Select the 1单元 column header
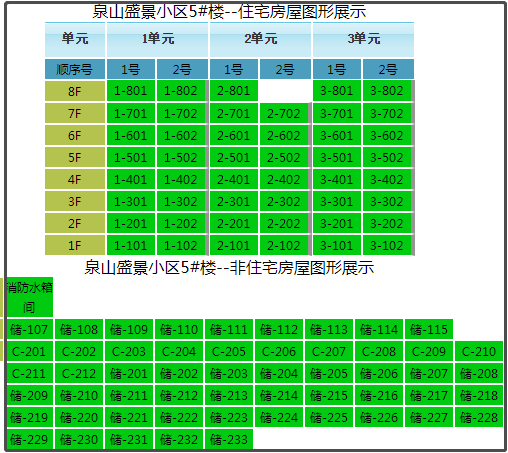 pos(157,39)
